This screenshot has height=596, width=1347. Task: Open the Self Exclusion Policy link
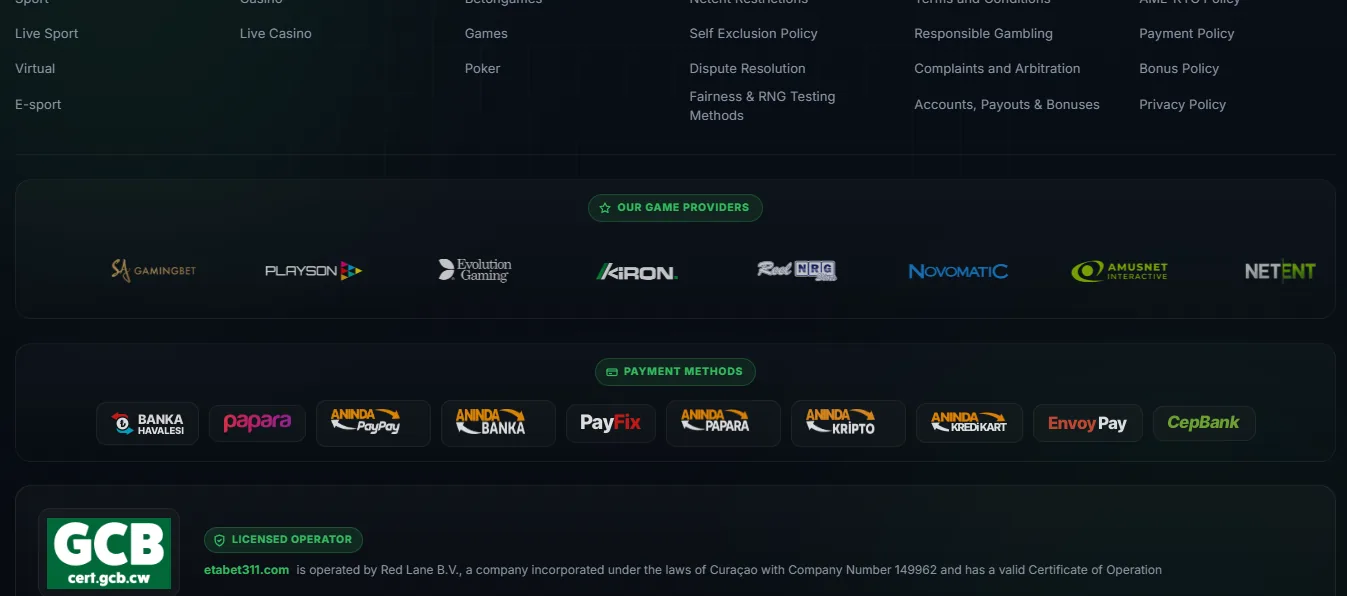753,34
